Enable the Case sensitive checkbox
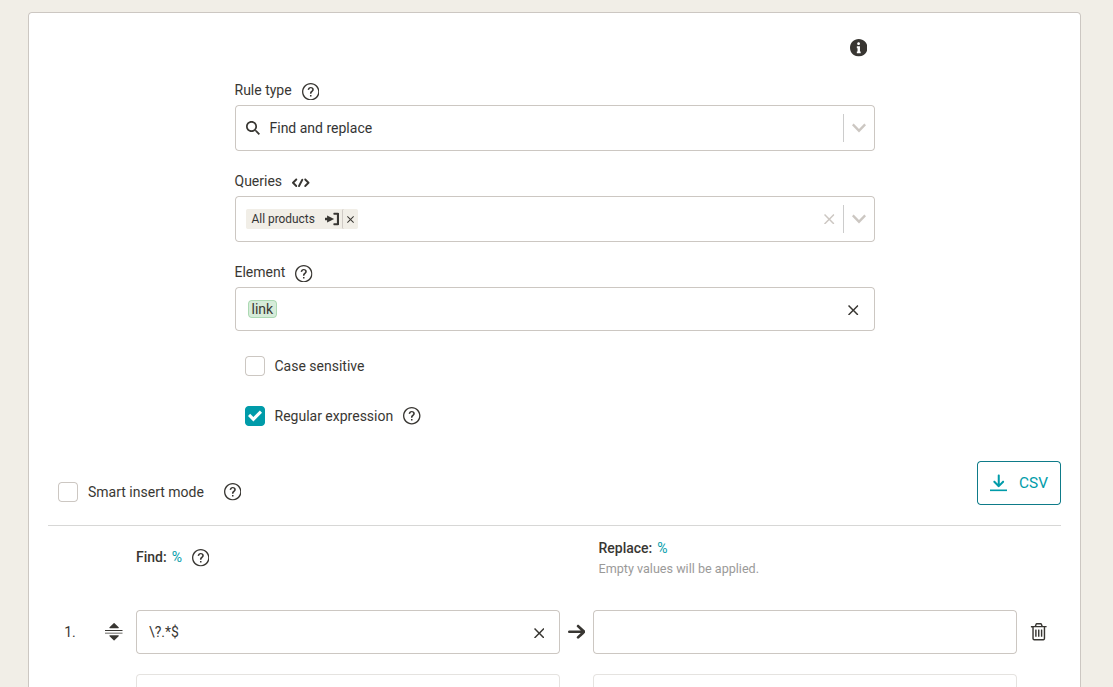The width and height of the screenshot is (1113, 687). click(255, 366)
